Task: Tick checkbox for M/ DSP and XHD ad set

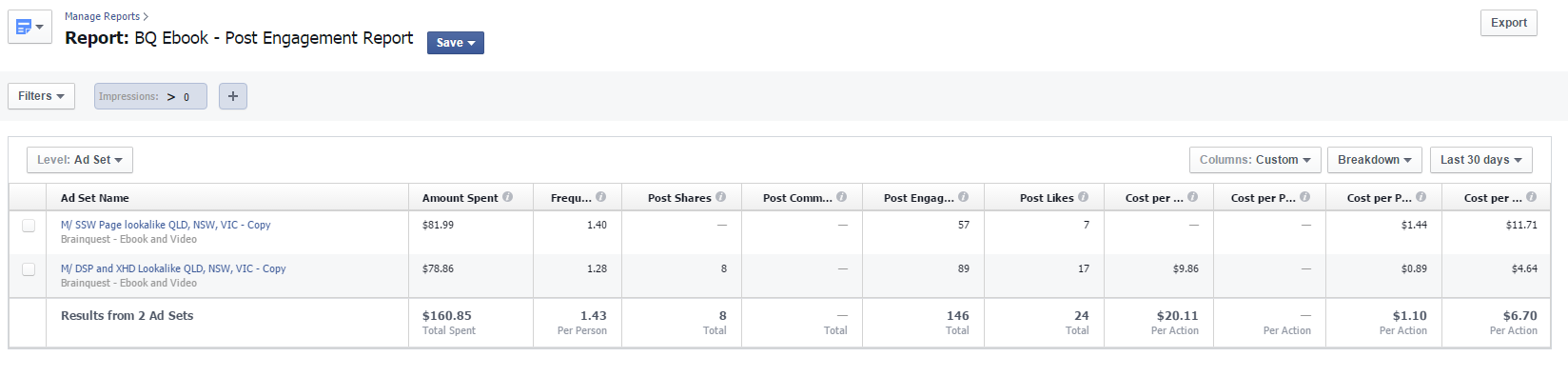Action: click(29, 269)
